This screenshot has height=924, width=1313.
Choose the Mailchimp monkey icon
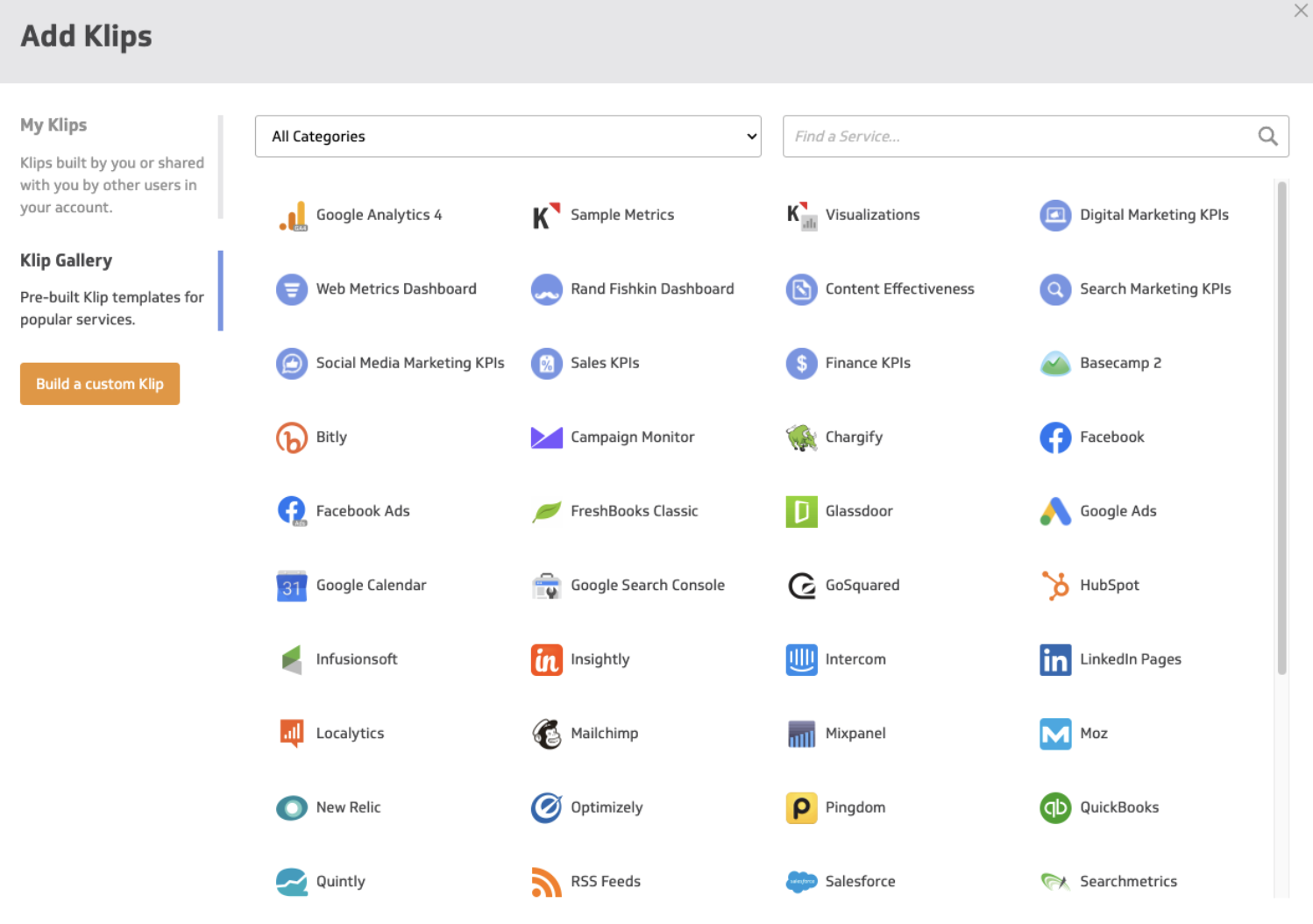(547, 734)
